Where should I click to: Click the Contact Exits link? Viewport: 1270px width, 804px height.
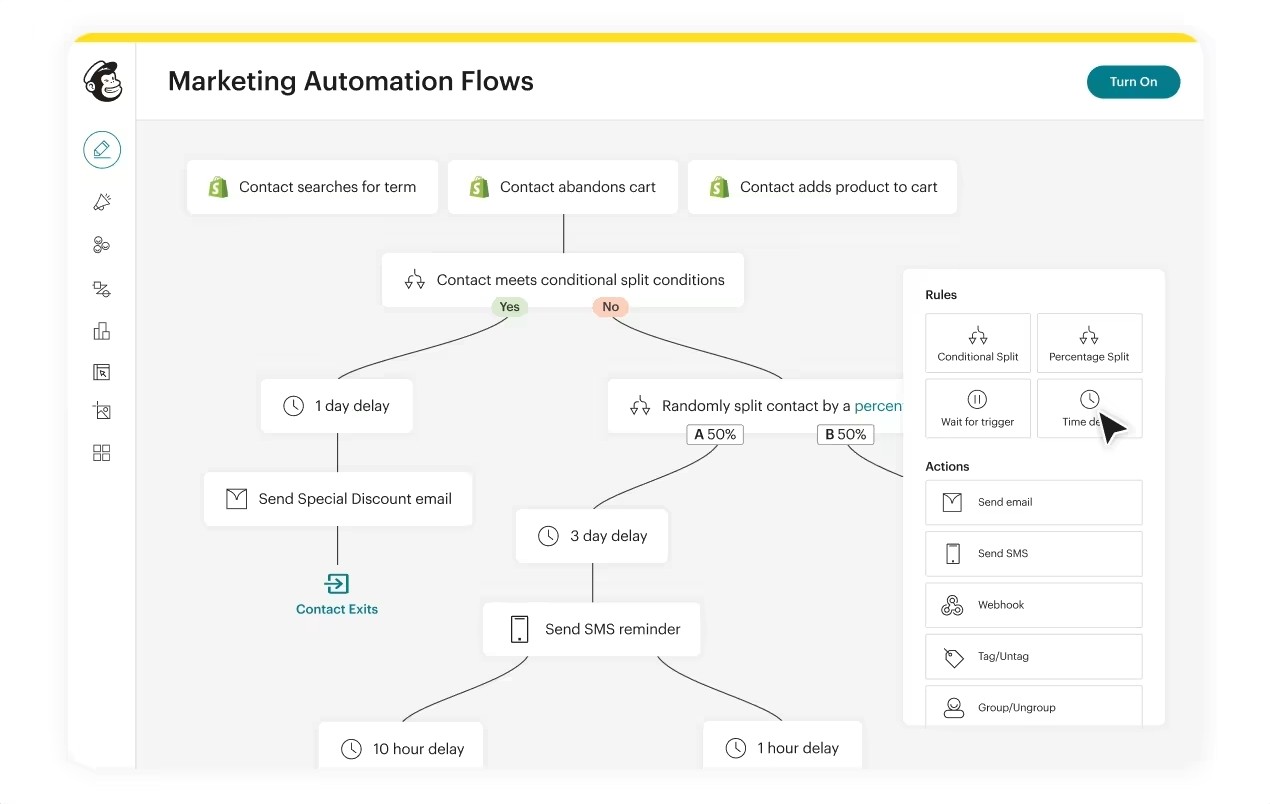click(337, 608)
